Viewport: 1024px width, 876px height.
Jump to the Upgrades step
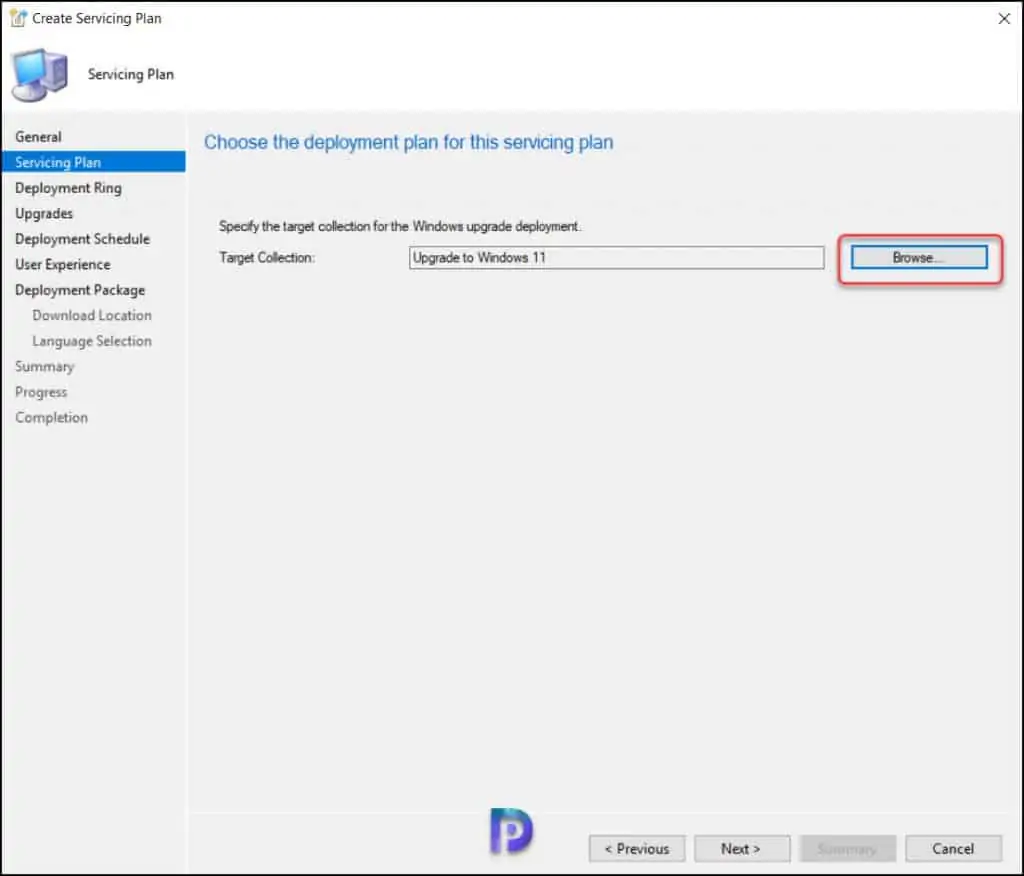point(44,214)
